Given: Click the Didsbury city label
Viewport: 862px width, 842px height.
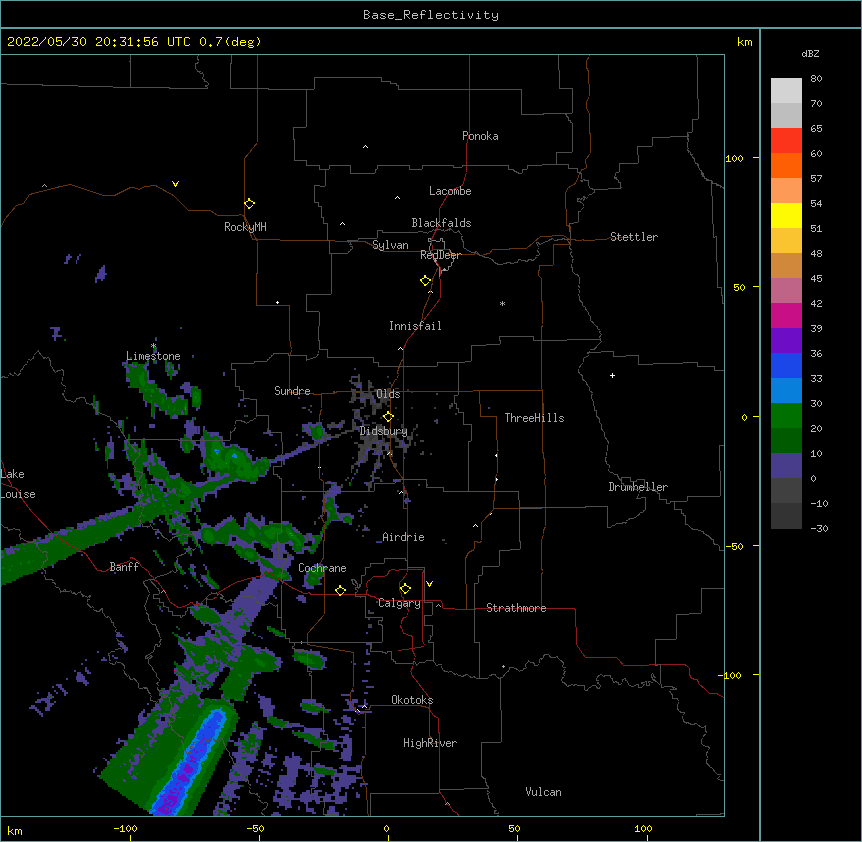Looking at the screenshot, I should tap(384, 431).
